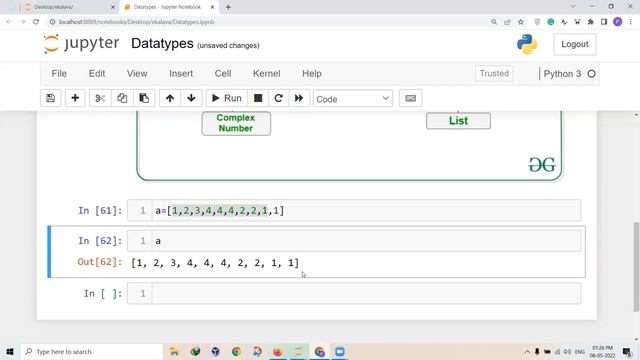Open File Explorer from the taskbar
The image size is (640, 360).
coord(174,351)
